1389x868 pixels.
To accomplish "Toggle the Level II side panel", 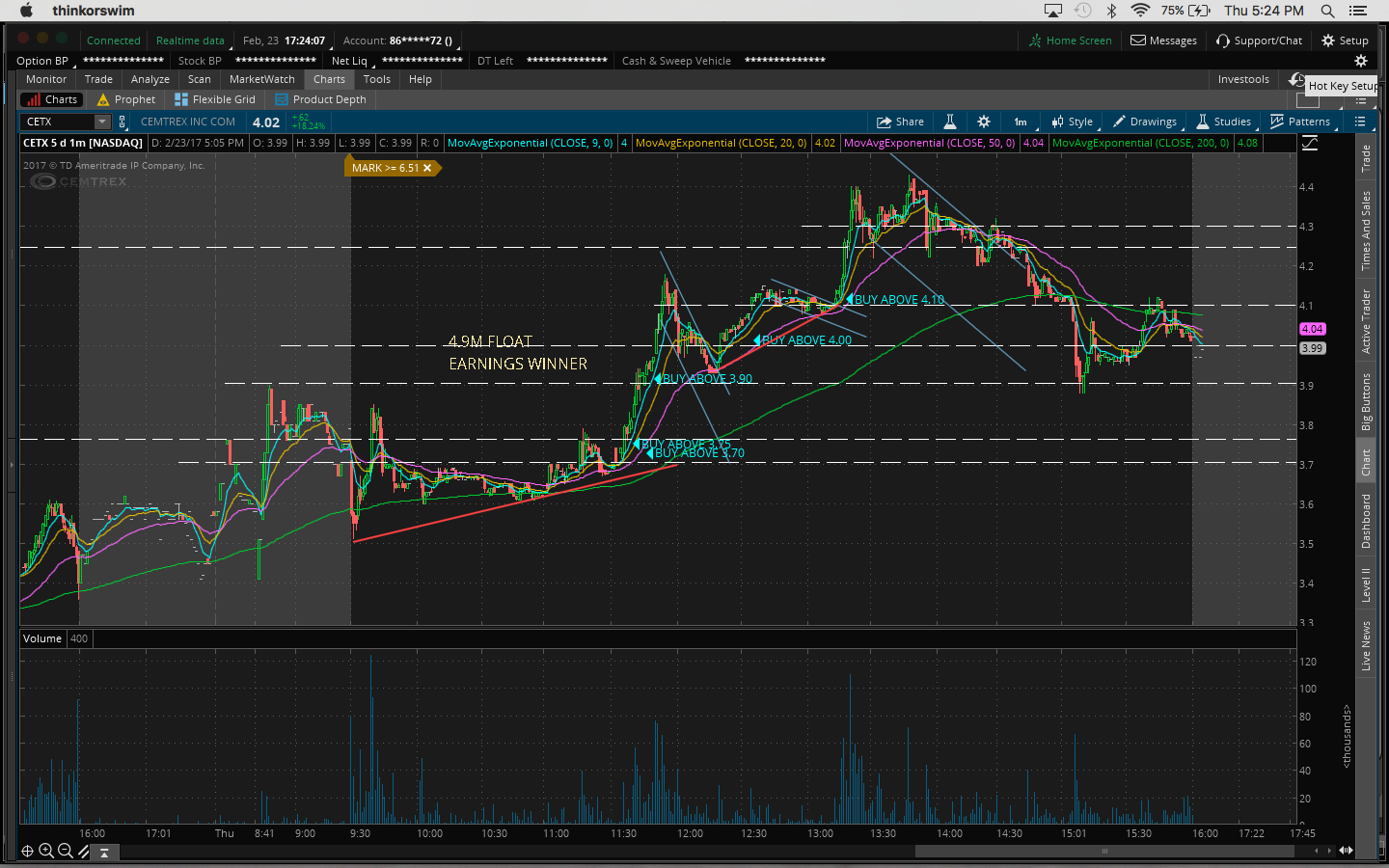I will (x=1366, y=585).
